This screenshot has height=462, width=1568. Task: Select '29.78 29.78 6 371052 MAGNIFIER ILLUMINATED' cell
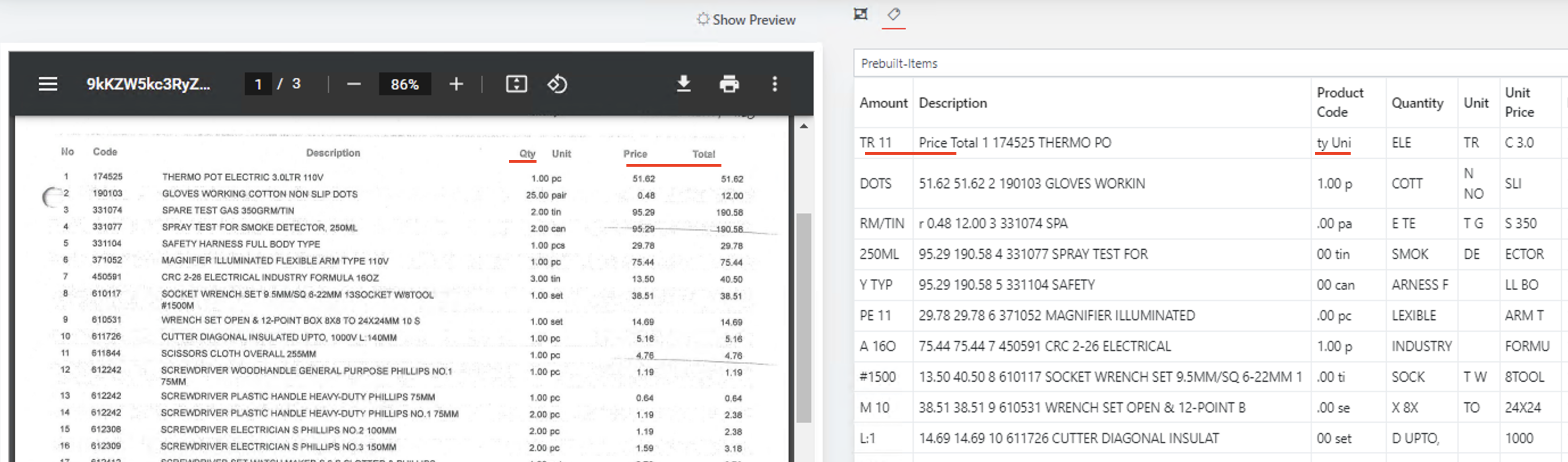pyautogui.click(x=1112, y=315)
